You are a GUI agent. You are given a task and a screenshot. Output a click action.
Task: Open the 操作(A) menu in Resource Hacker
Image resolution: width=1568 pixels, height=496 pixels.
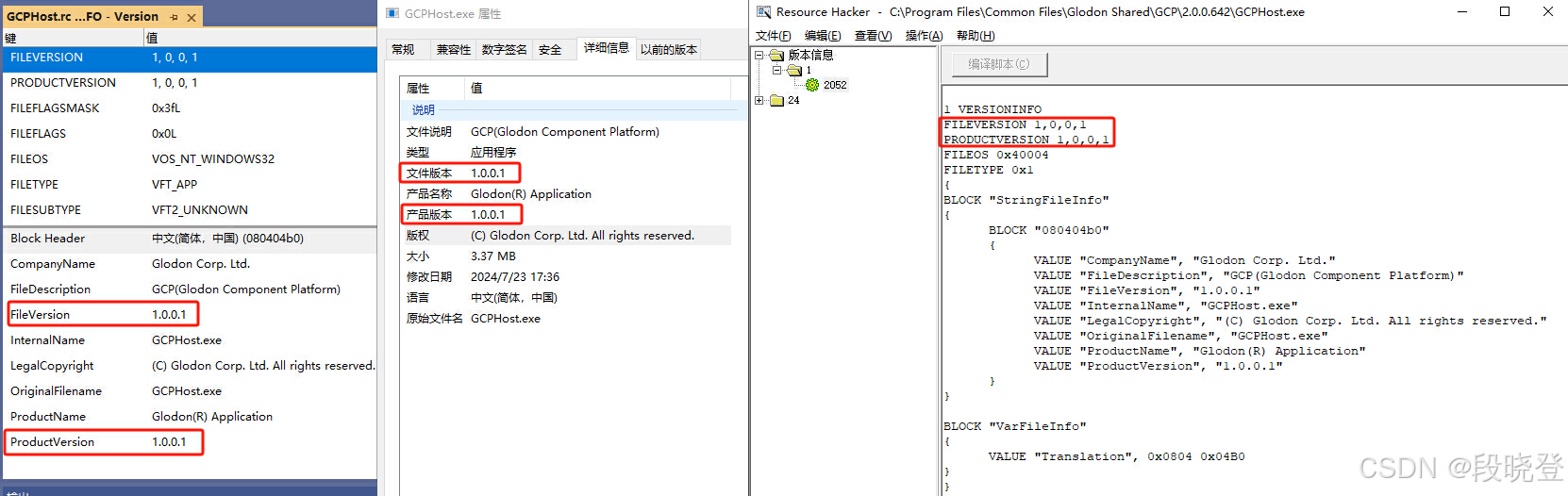[x=924, y=36]
